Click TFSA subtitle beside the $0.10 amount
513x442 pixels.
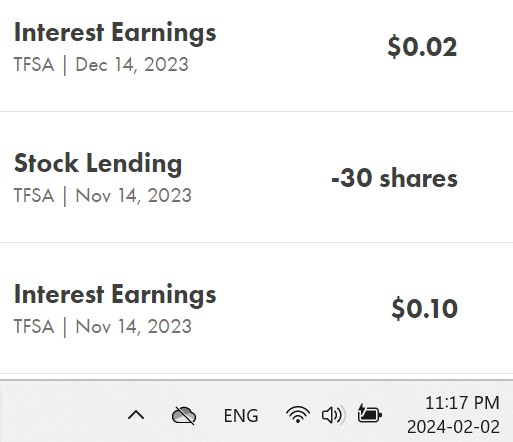pos(103,327)
